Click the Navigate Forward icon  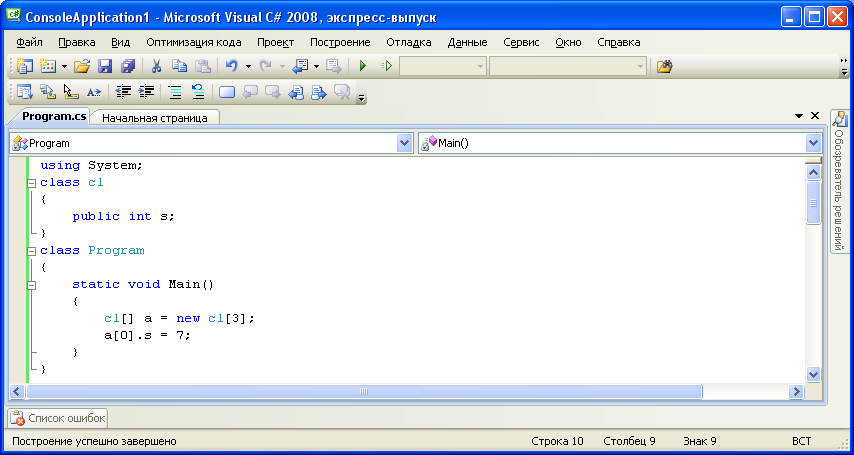click(333, 66)
